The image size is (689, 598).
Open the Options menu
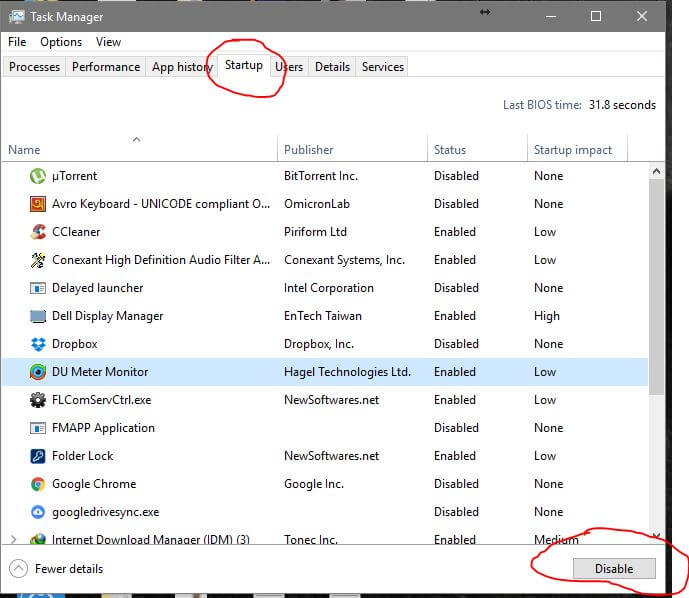point(61,42)
